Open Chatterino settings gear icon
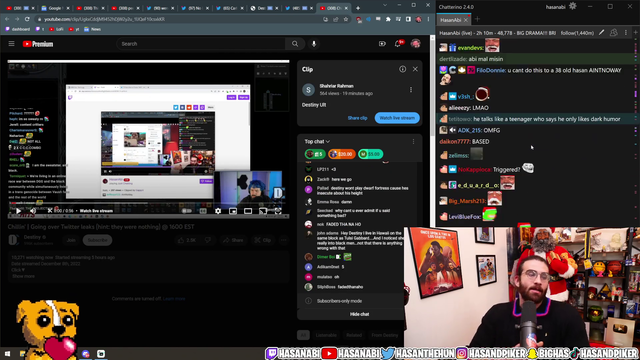 pyautogui.click(x=573, y=6)
